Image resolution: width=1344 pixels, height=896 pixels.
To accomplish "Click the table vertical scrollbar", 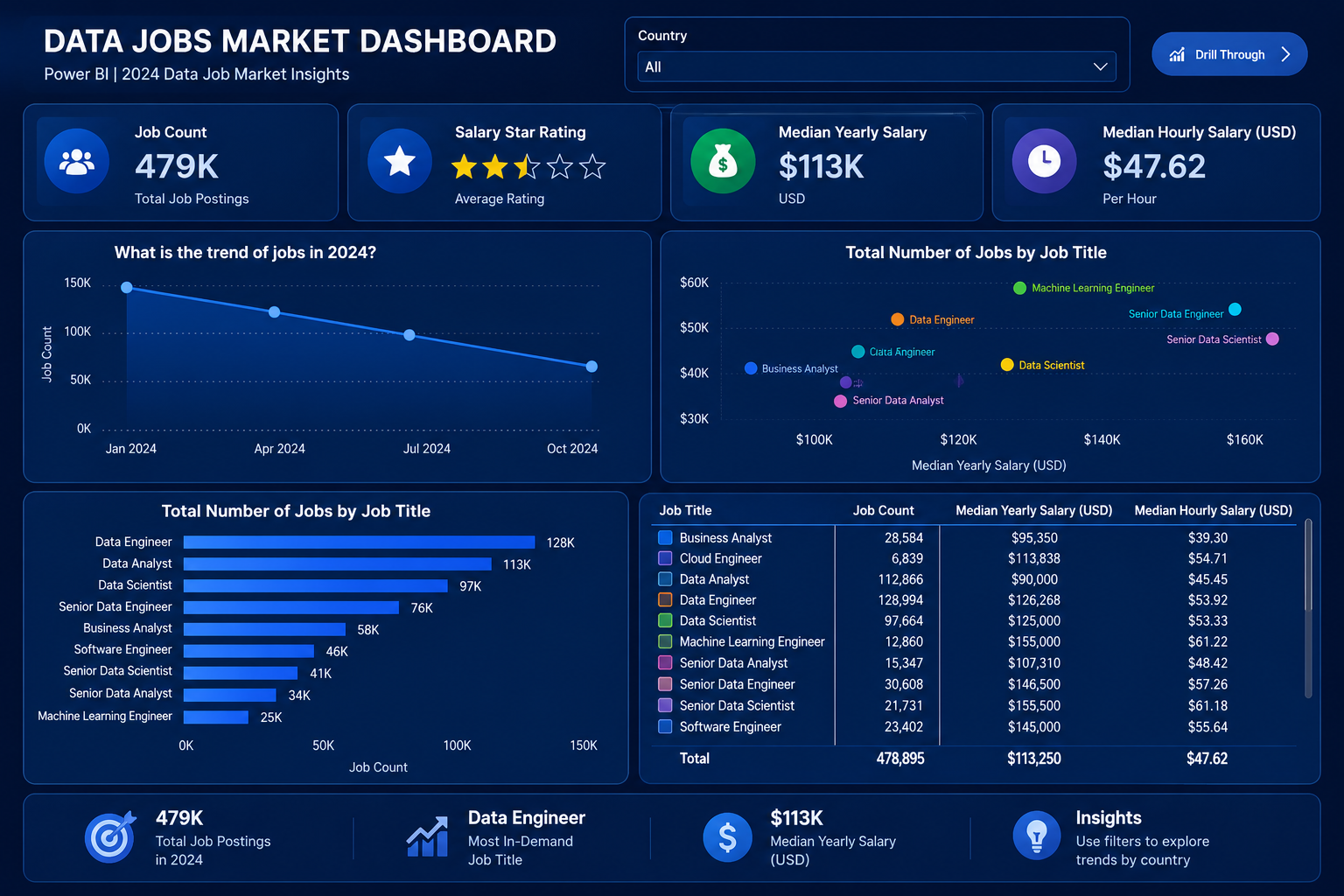I will tap(1308, 608).
